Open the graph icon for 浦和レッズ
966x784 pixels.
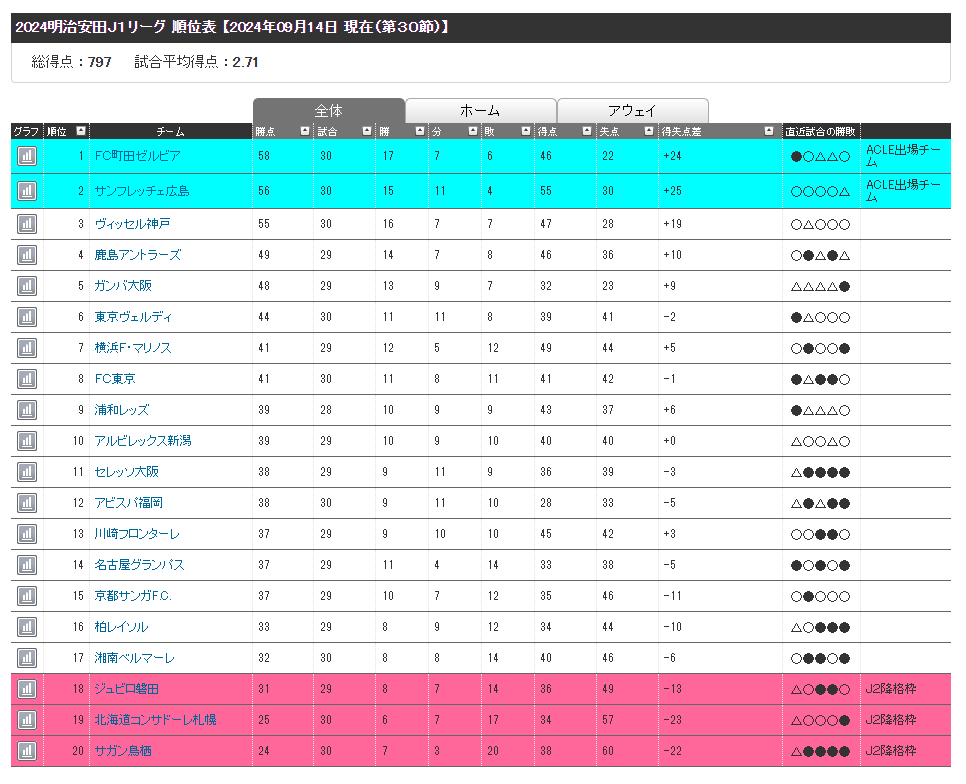(27, 410)
